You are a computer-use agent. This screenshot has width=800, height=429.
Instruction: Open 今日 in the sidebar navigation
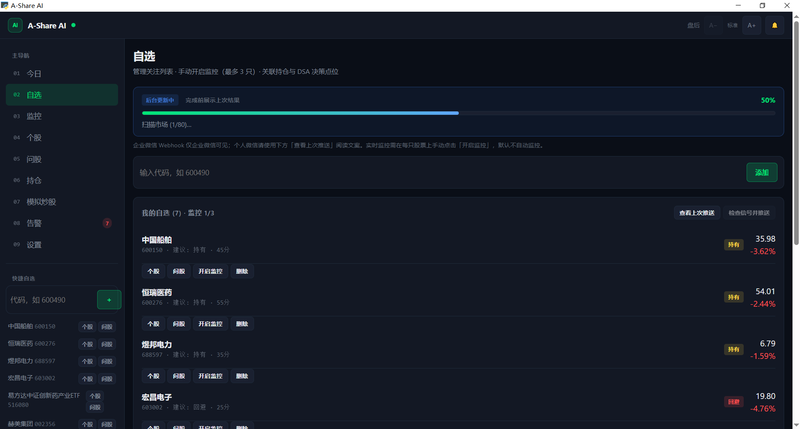pos(62,73)
